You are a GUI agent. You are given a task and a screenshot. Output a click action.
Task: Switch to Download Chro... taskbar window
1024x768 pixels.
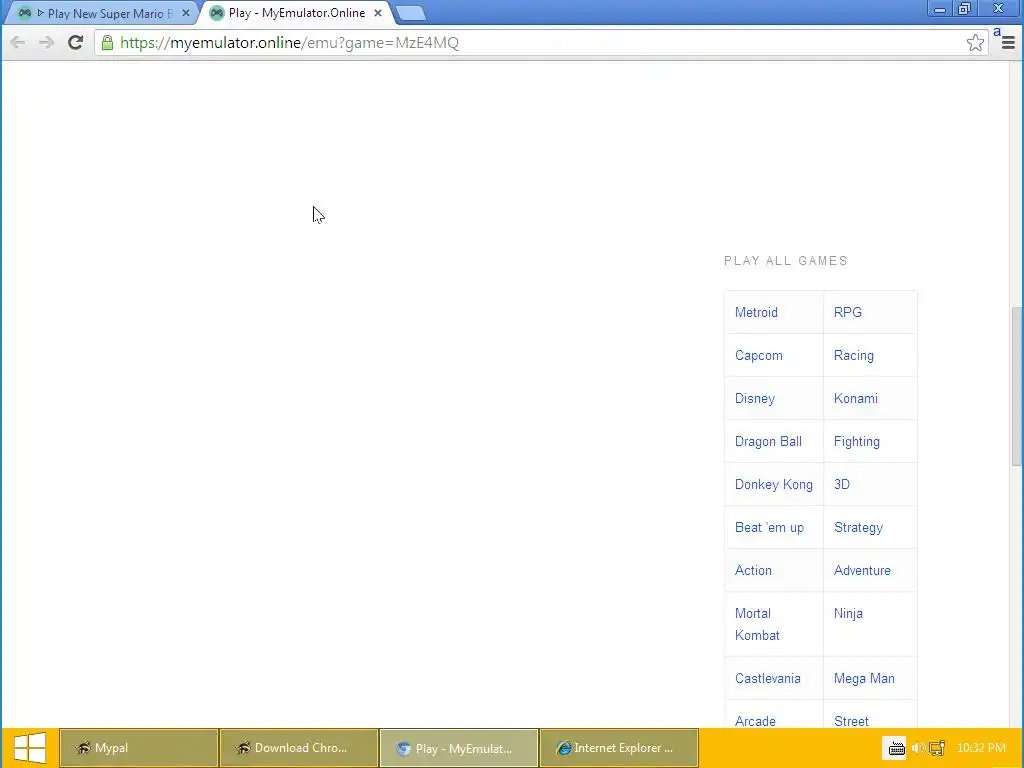298,748
